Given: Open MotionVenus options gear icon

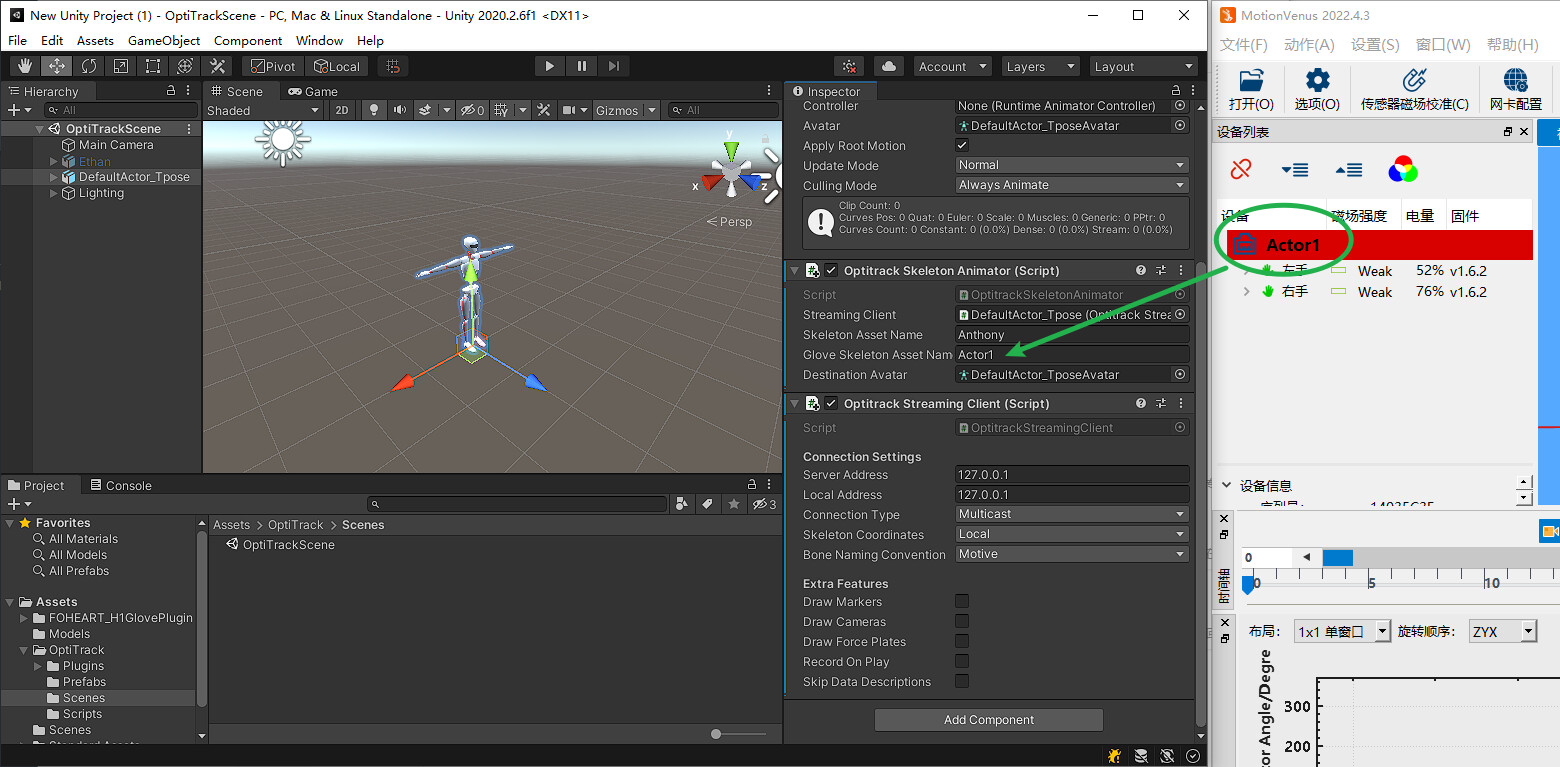Looking at the screenshot, I should 1317,89.
